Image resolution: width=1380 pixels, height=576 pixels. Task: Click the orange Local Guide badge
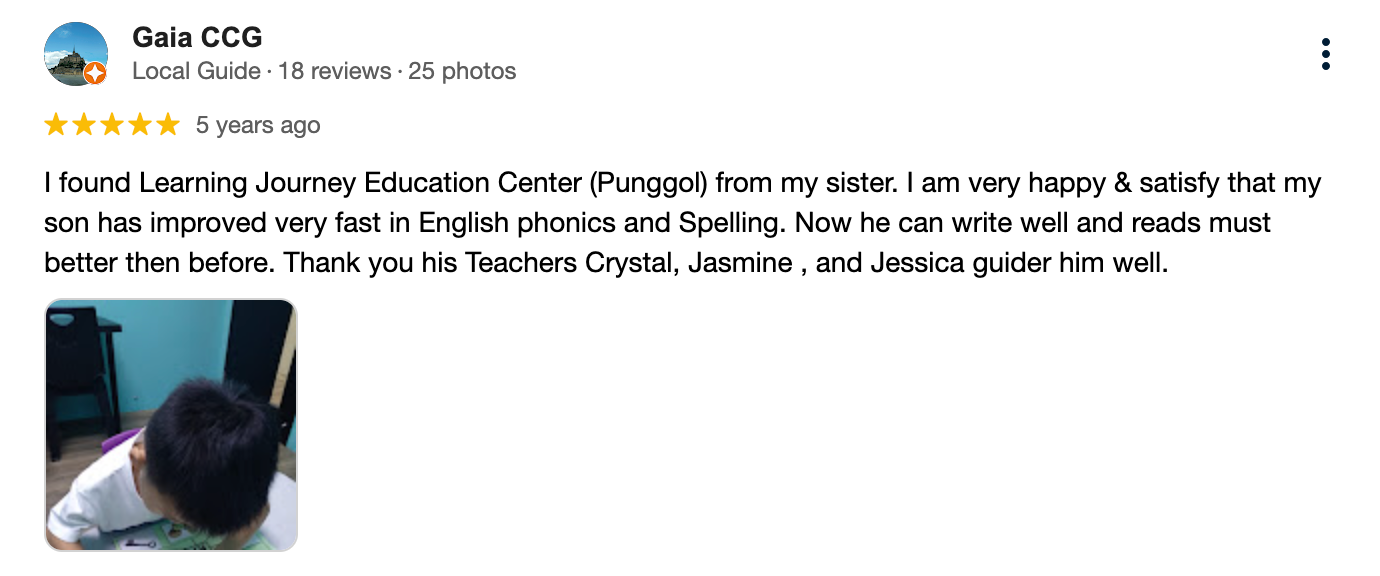95,73
